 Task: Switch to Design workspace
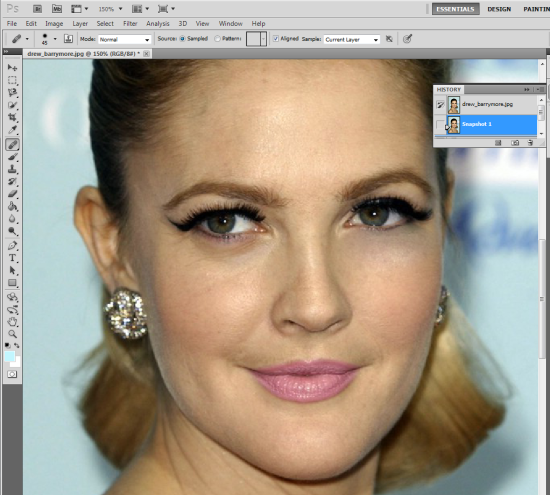coord(499,9)
